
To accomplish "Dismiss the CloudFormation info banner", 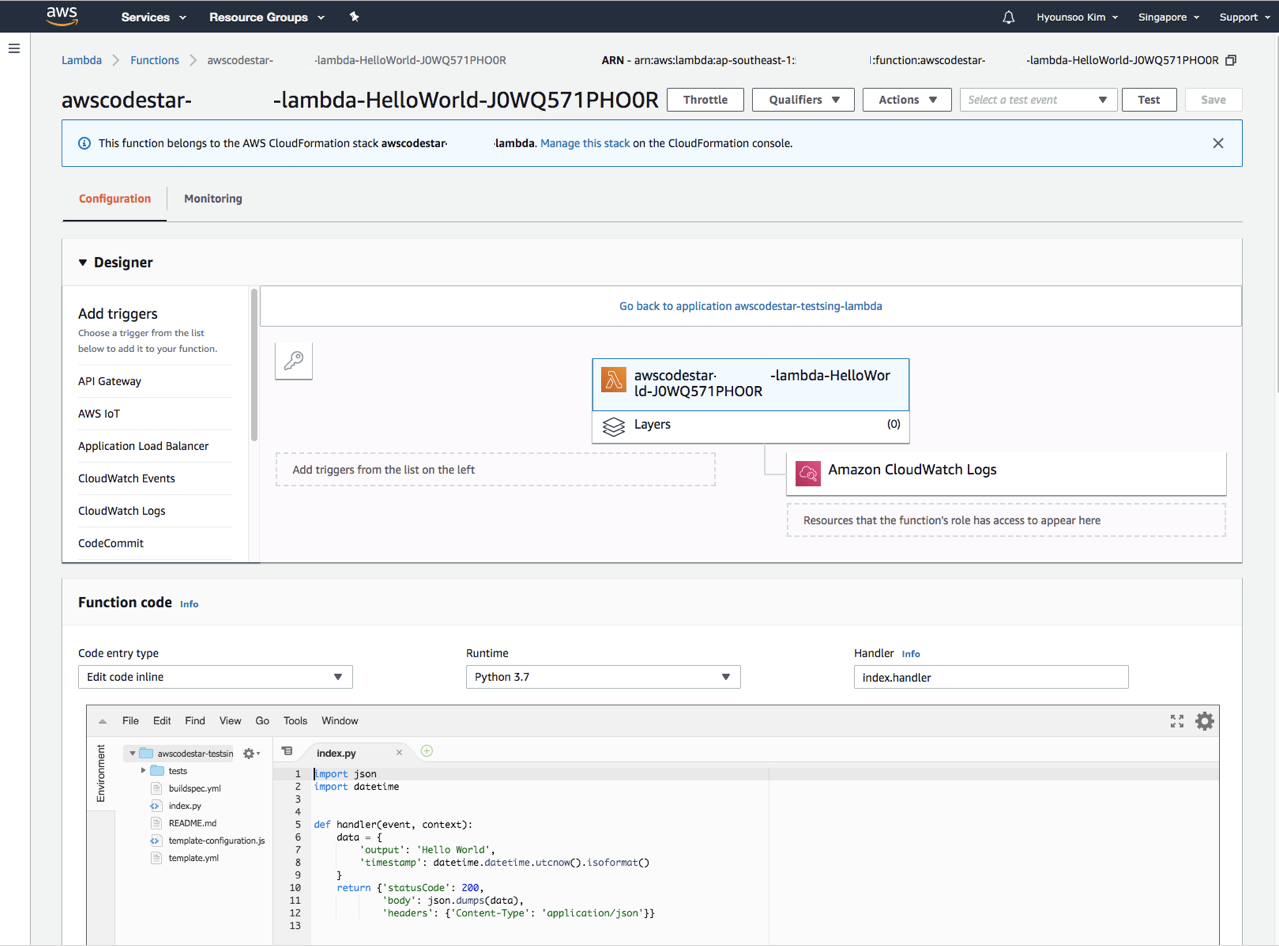I will coord(1218,143).
